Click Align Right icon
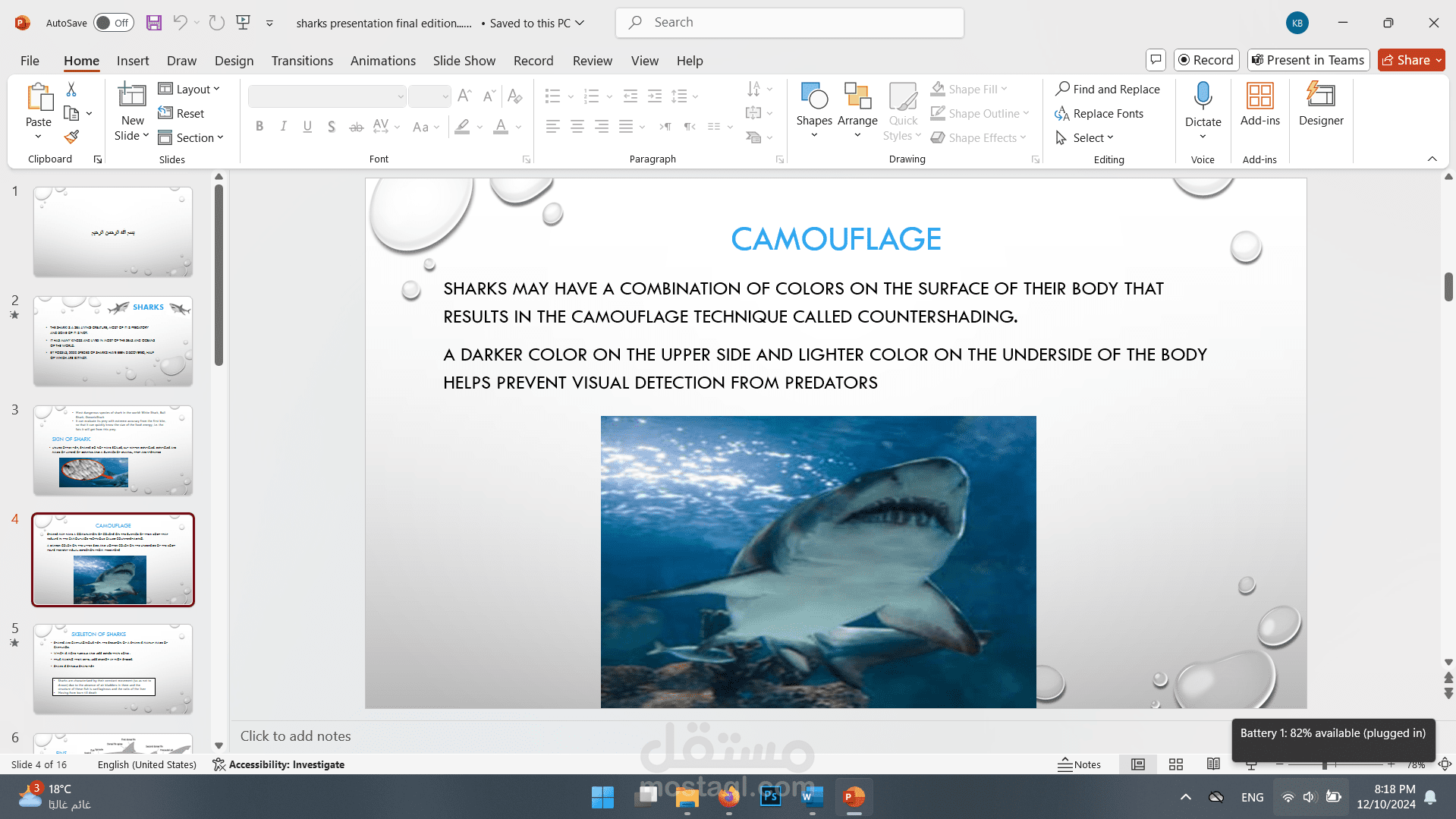 click(x=602, y=127)
